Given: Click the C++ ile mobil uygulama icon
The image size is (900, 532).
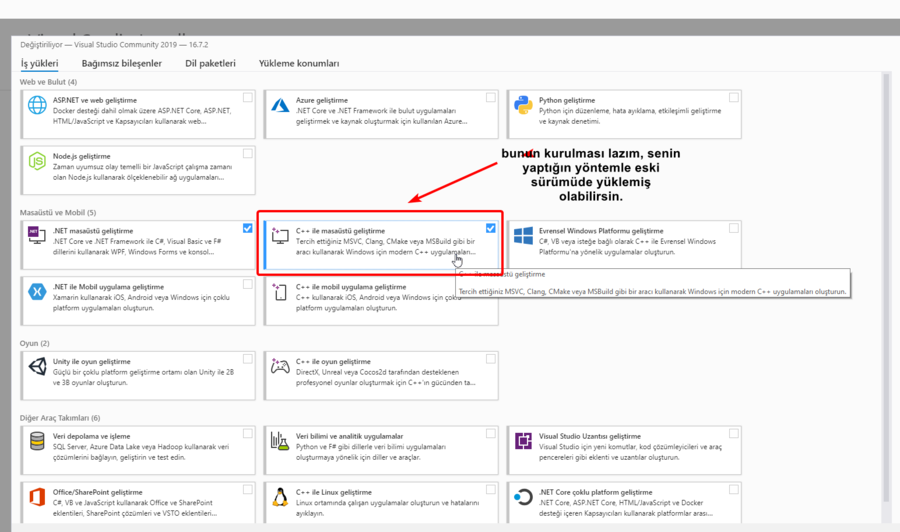Looking at the screenshot, I should [280, 292].
